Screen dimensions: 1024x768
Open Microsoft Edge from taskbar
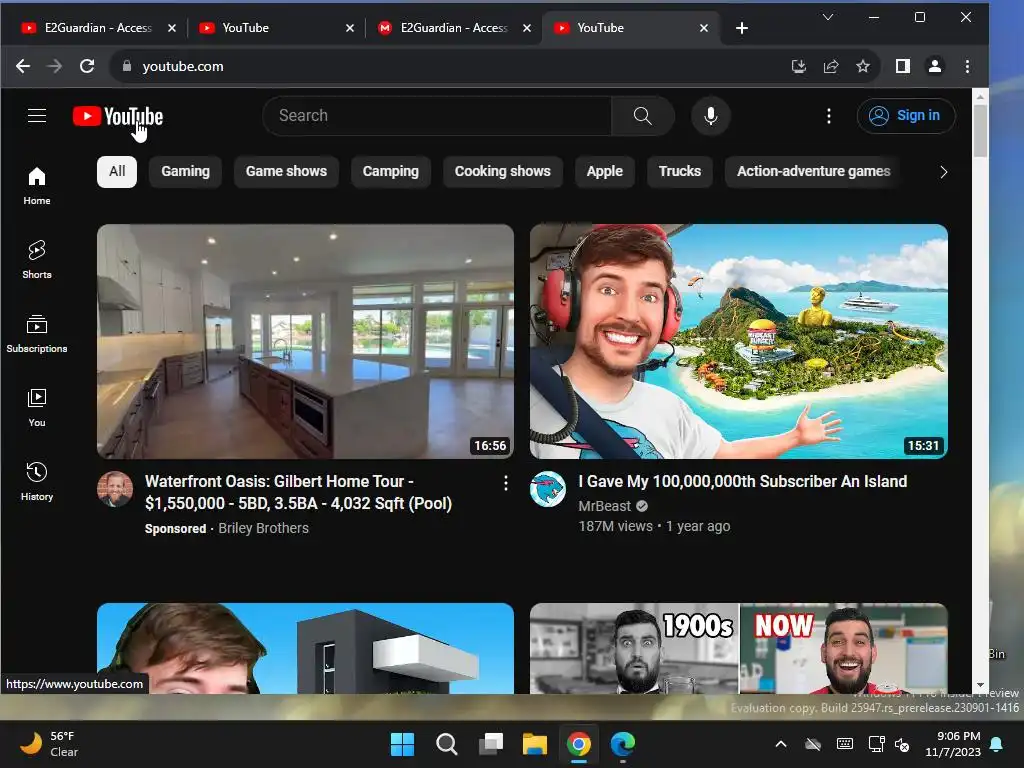[622, 744]
